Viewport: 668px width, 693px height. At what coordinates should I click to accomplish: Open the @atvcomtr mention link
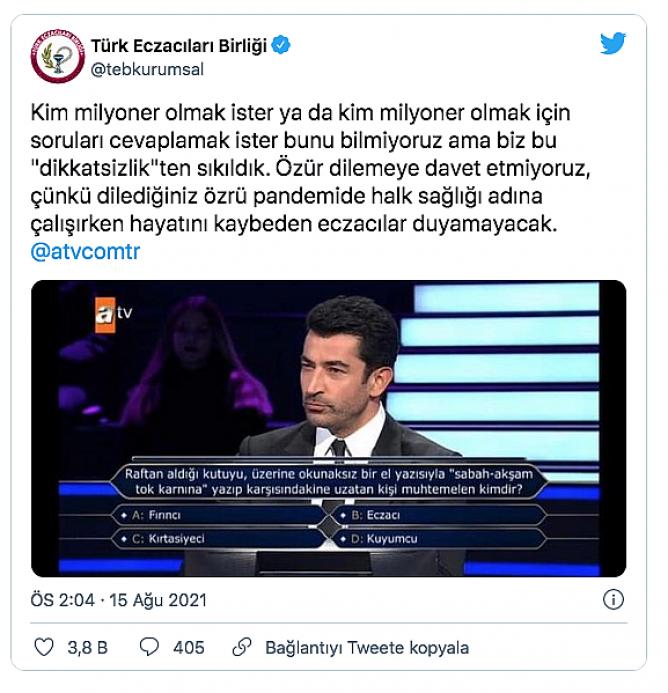click(x=85, y=251)
